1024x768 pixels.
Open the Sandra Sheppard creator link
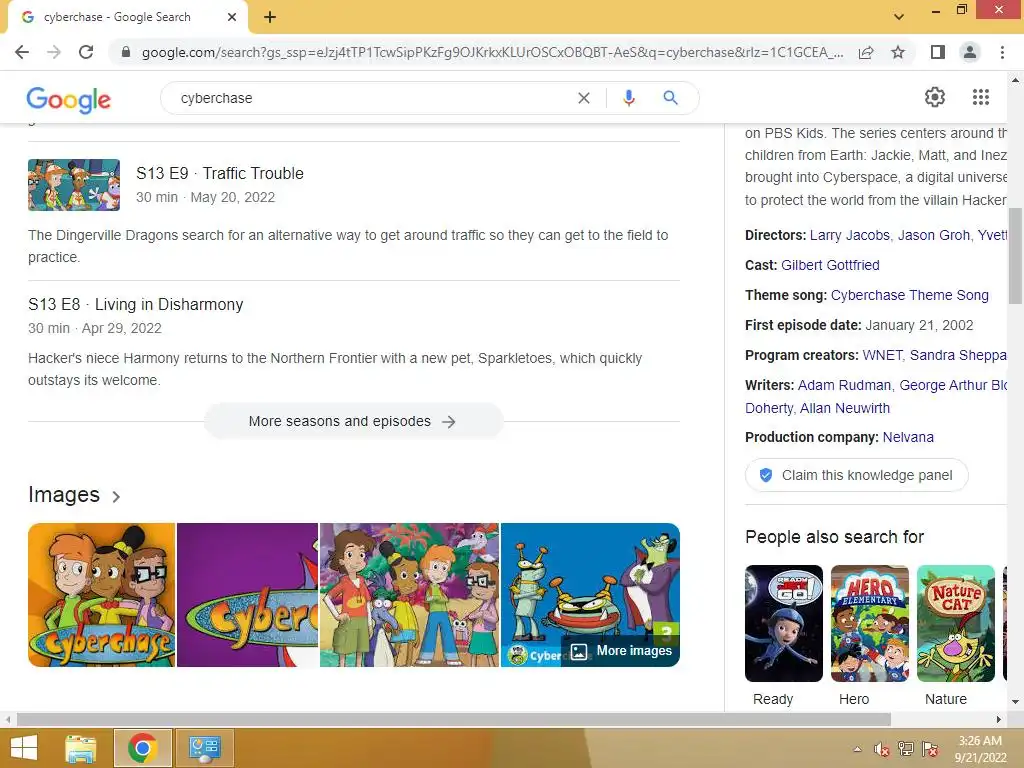pos(958,355)
